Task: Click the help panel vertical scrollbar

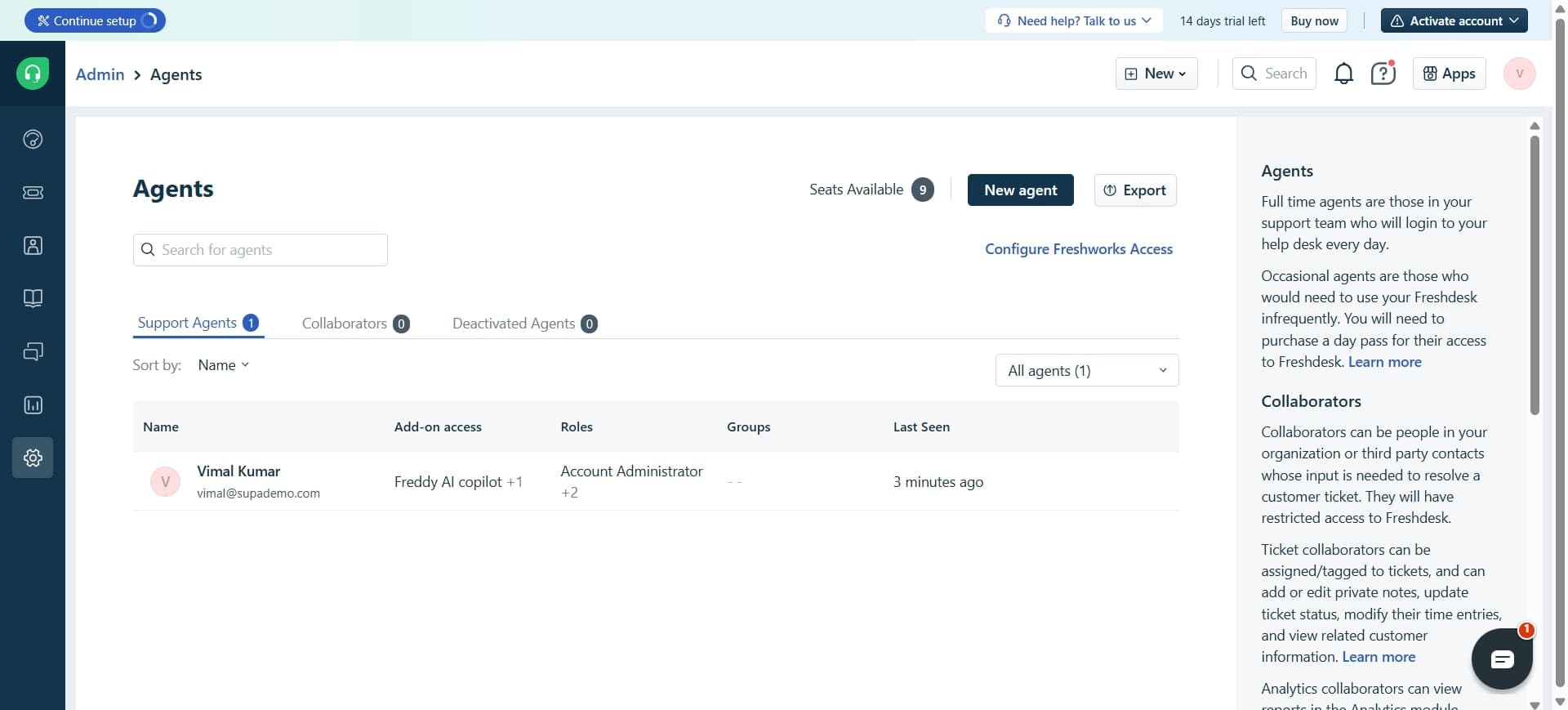Action: click(1535, 274)
